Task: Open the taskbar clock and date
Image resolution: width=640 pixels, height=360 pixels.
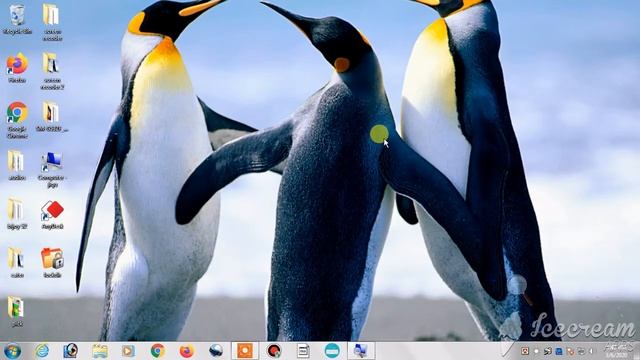Action: (x=619, y=351)
